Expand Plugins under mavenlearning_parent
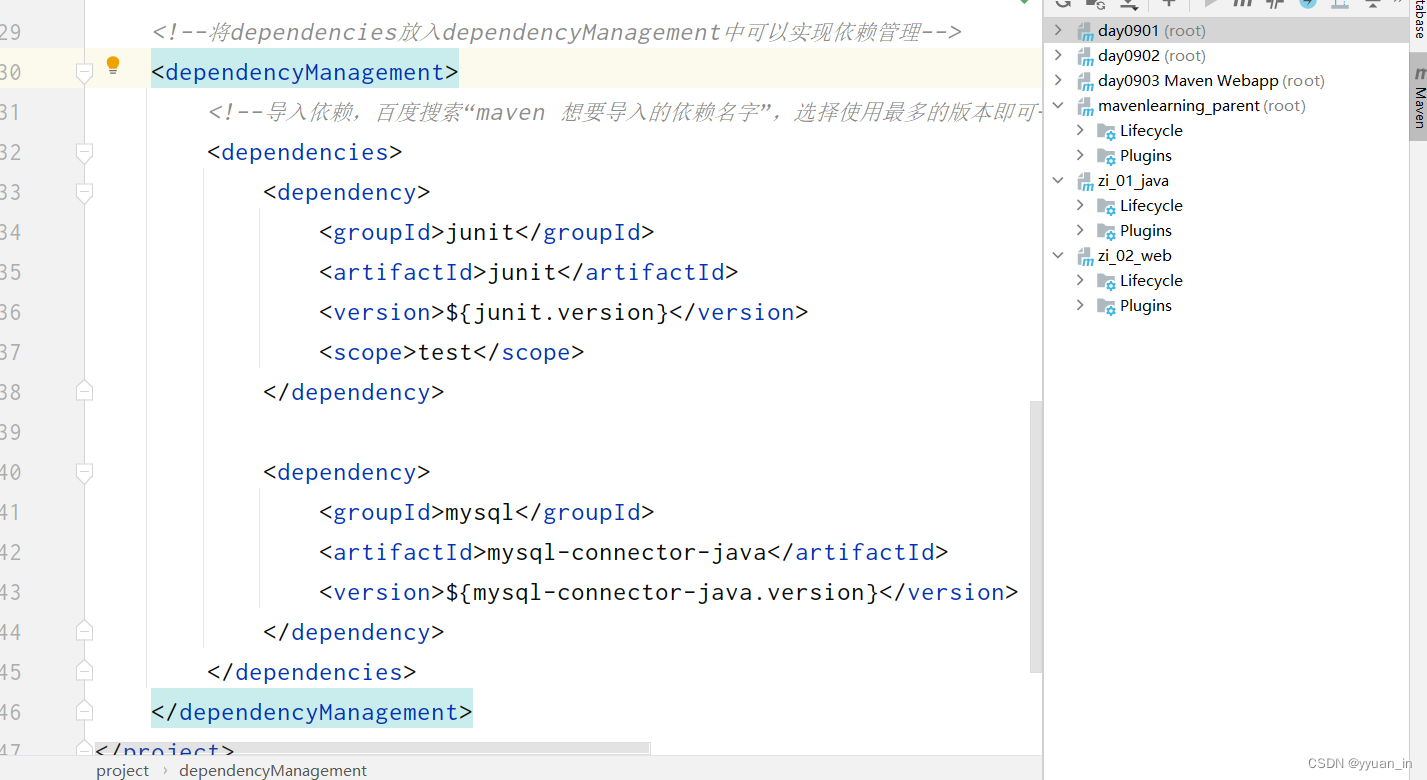 pyautogui.click(x=1080, y=156)
